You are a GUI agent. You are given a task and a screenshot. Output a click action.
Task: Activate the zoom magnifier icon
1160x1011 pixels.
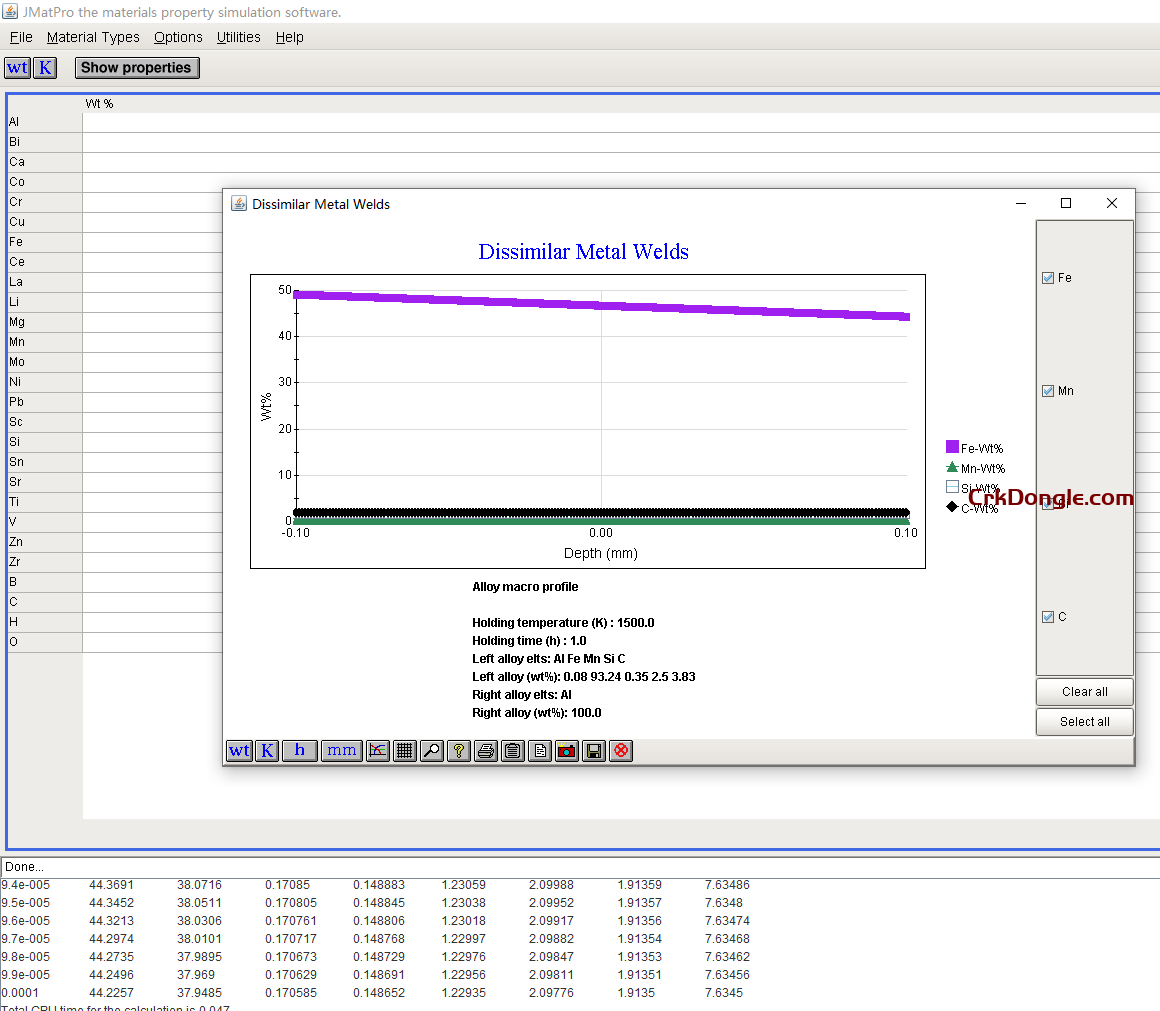coord(431,750)
